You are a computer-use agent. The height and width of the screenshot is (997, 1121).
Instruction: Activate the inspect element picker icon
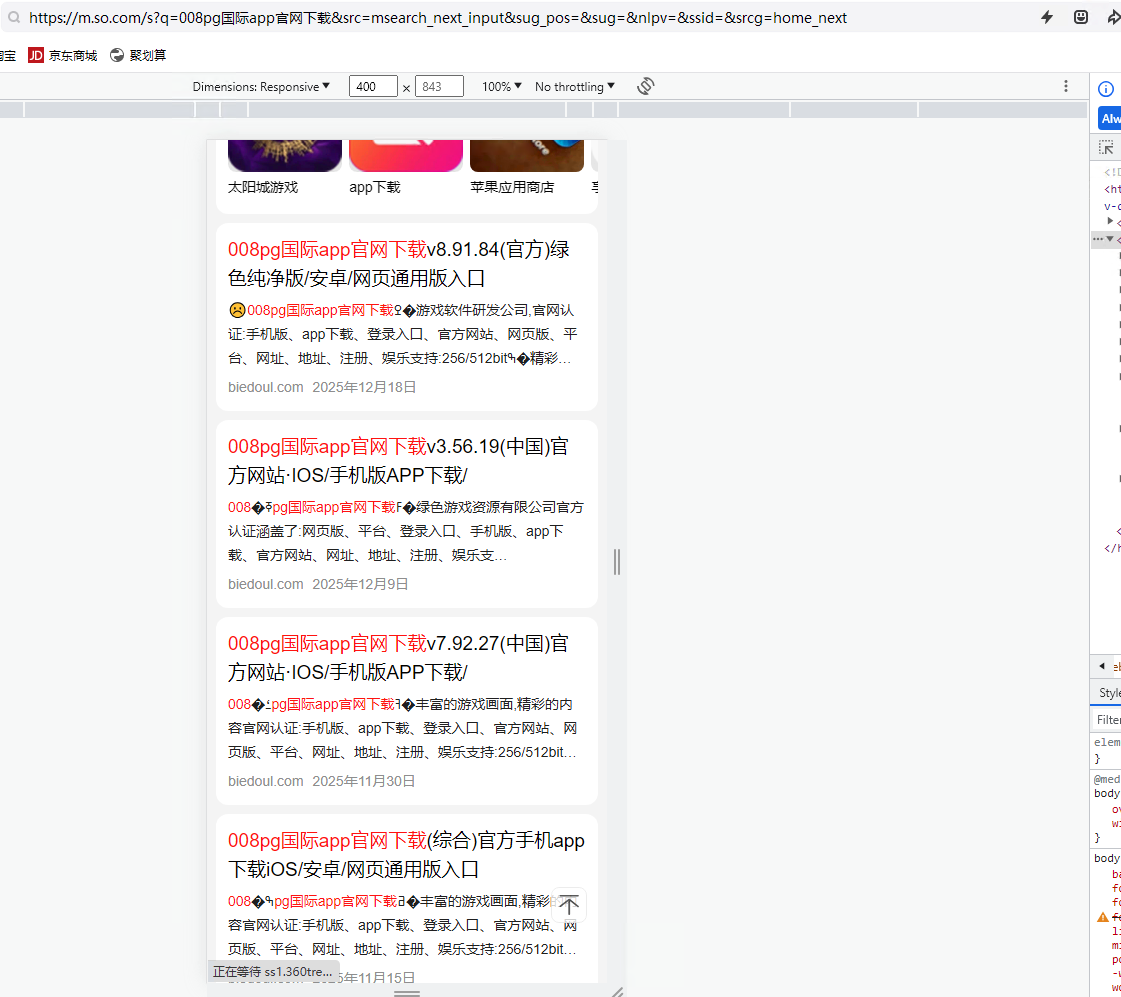1106,148
